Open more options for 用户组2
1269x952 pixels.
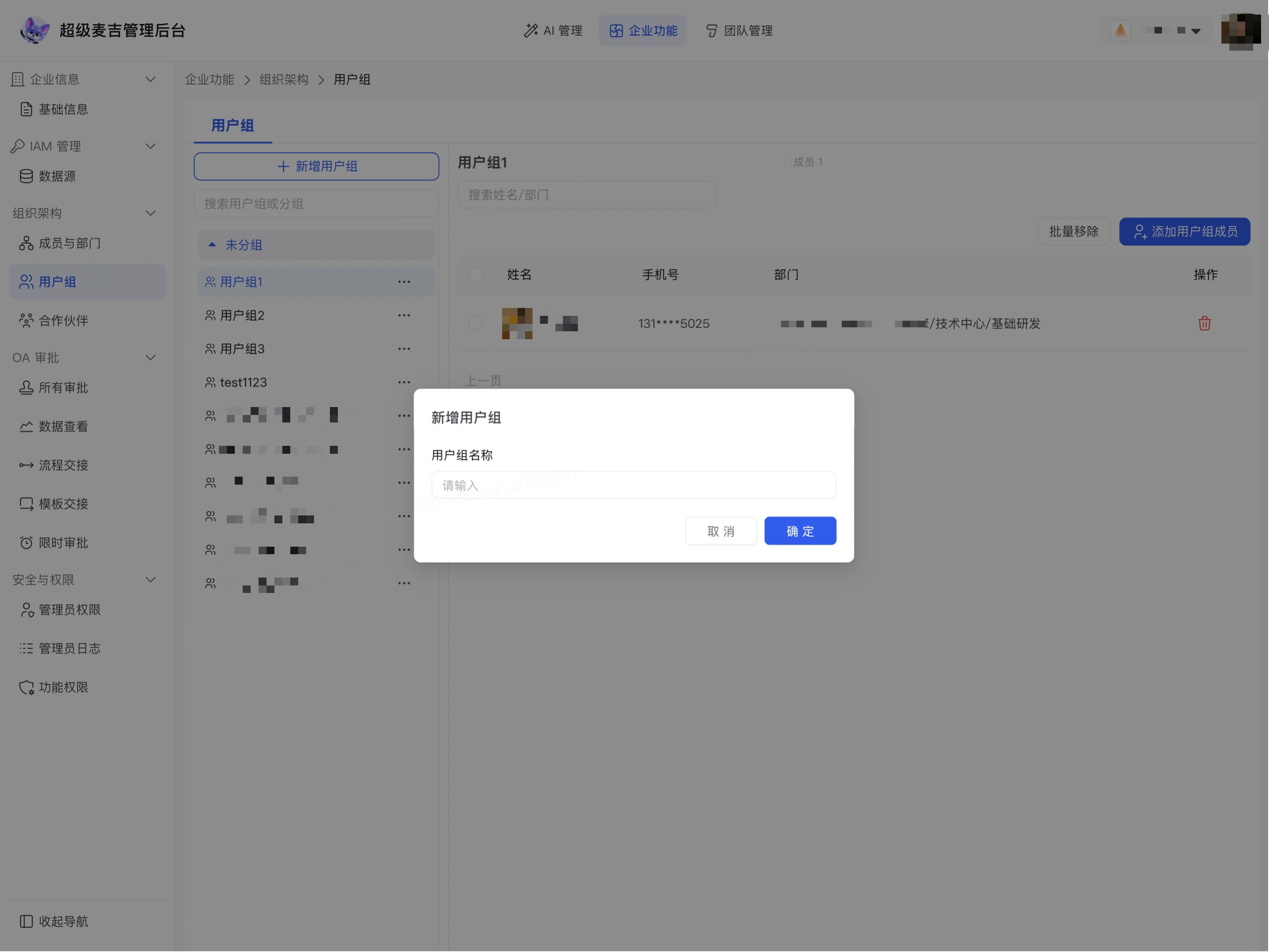404,315
